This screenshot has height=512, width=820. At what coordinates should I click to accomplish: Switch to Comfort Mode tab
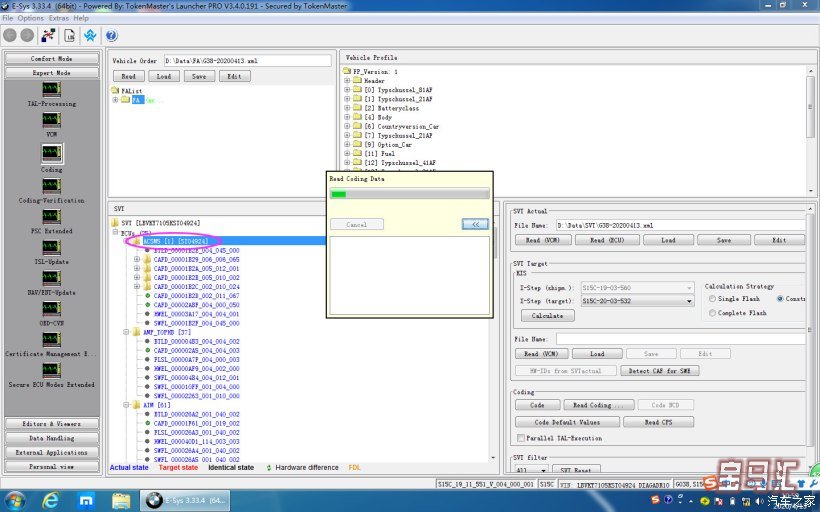click(x=51, y=59)
